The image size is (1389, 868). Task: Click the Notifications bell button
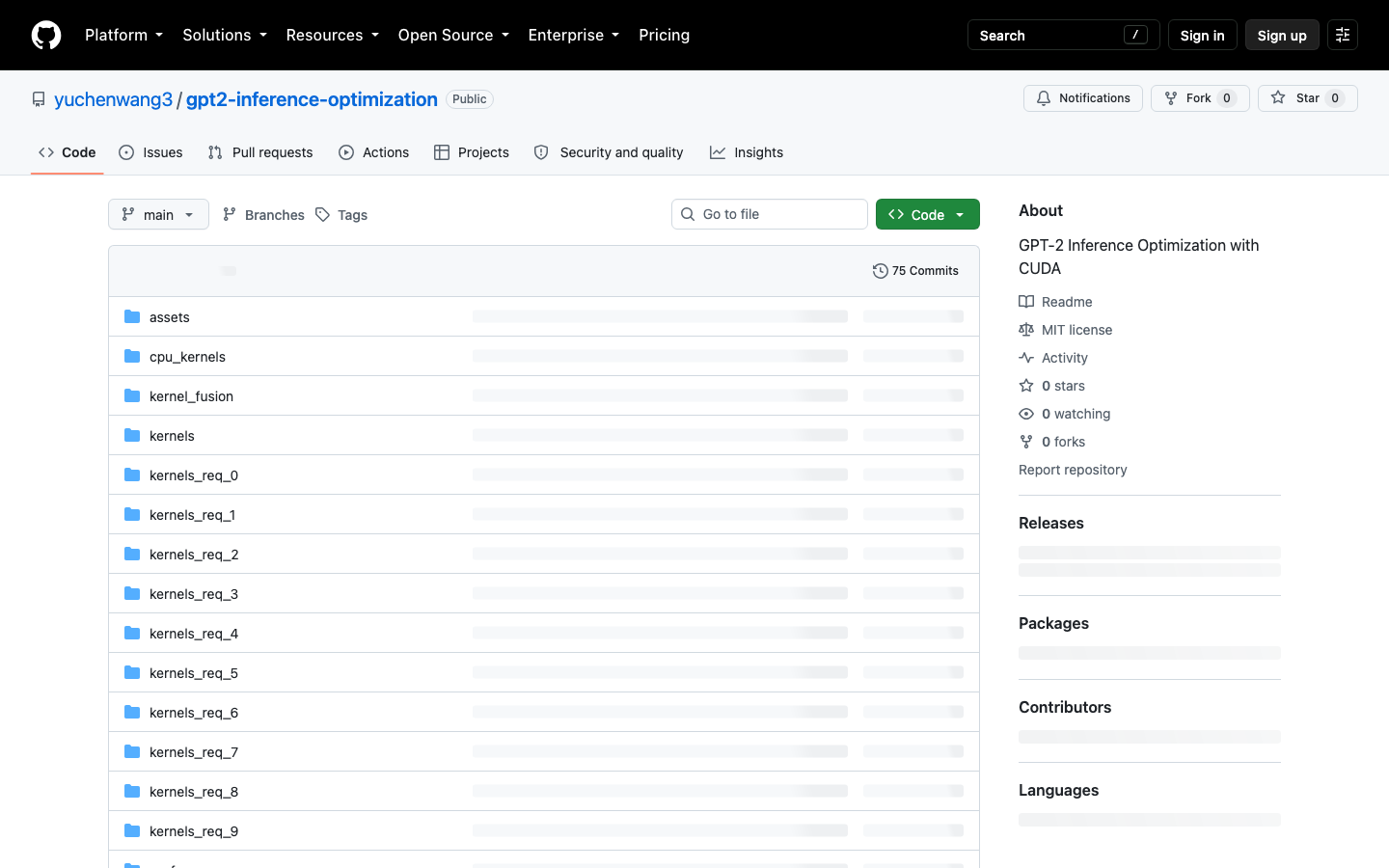tap(1082, 98)
